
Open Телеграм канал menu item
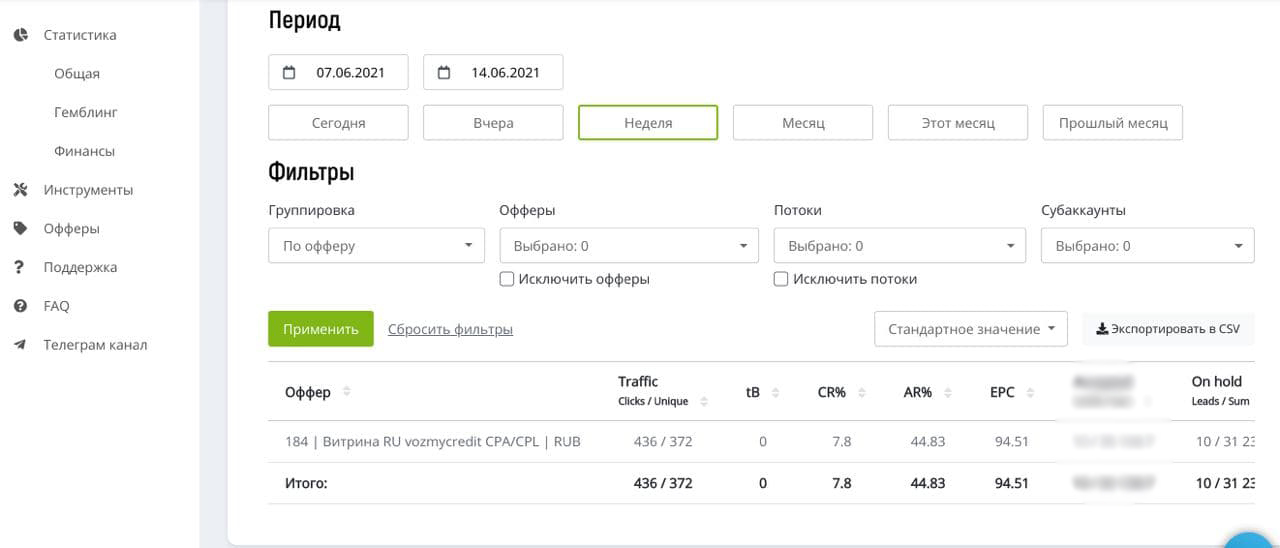tap(95, 345)
